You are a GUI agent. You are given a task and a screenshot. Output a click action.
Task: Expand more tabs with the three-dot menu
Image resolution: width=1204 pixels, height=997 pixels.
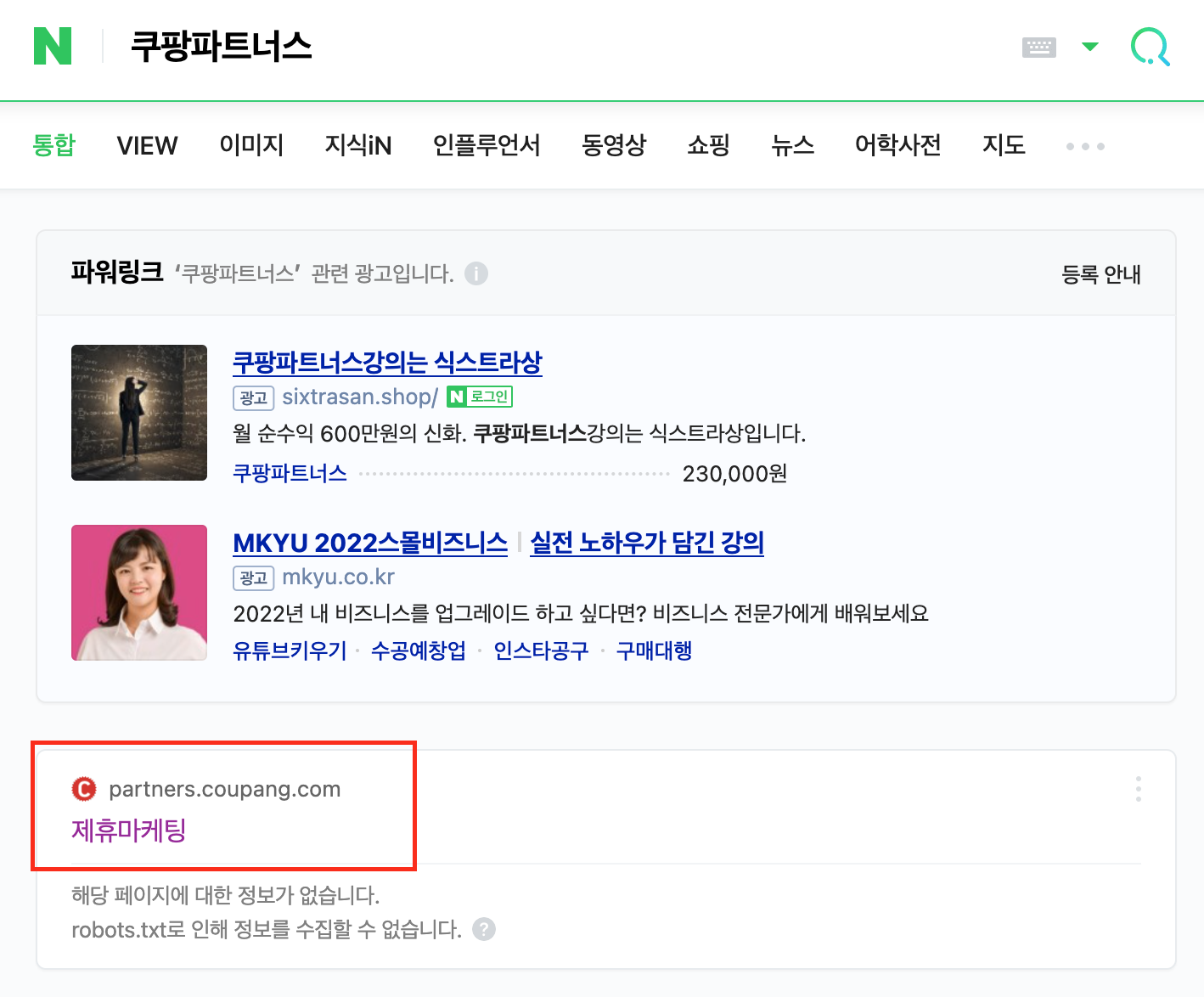1085,147
